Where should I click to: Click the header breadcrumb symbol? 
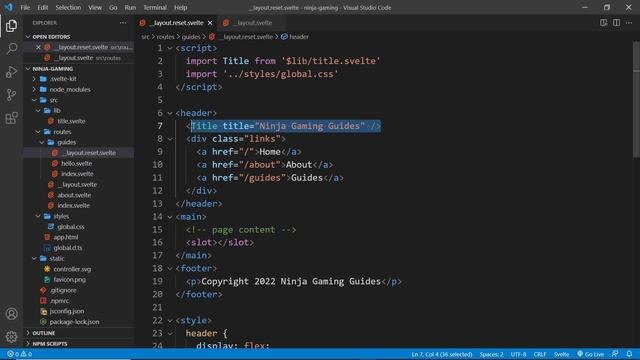[x=295, y=37]
